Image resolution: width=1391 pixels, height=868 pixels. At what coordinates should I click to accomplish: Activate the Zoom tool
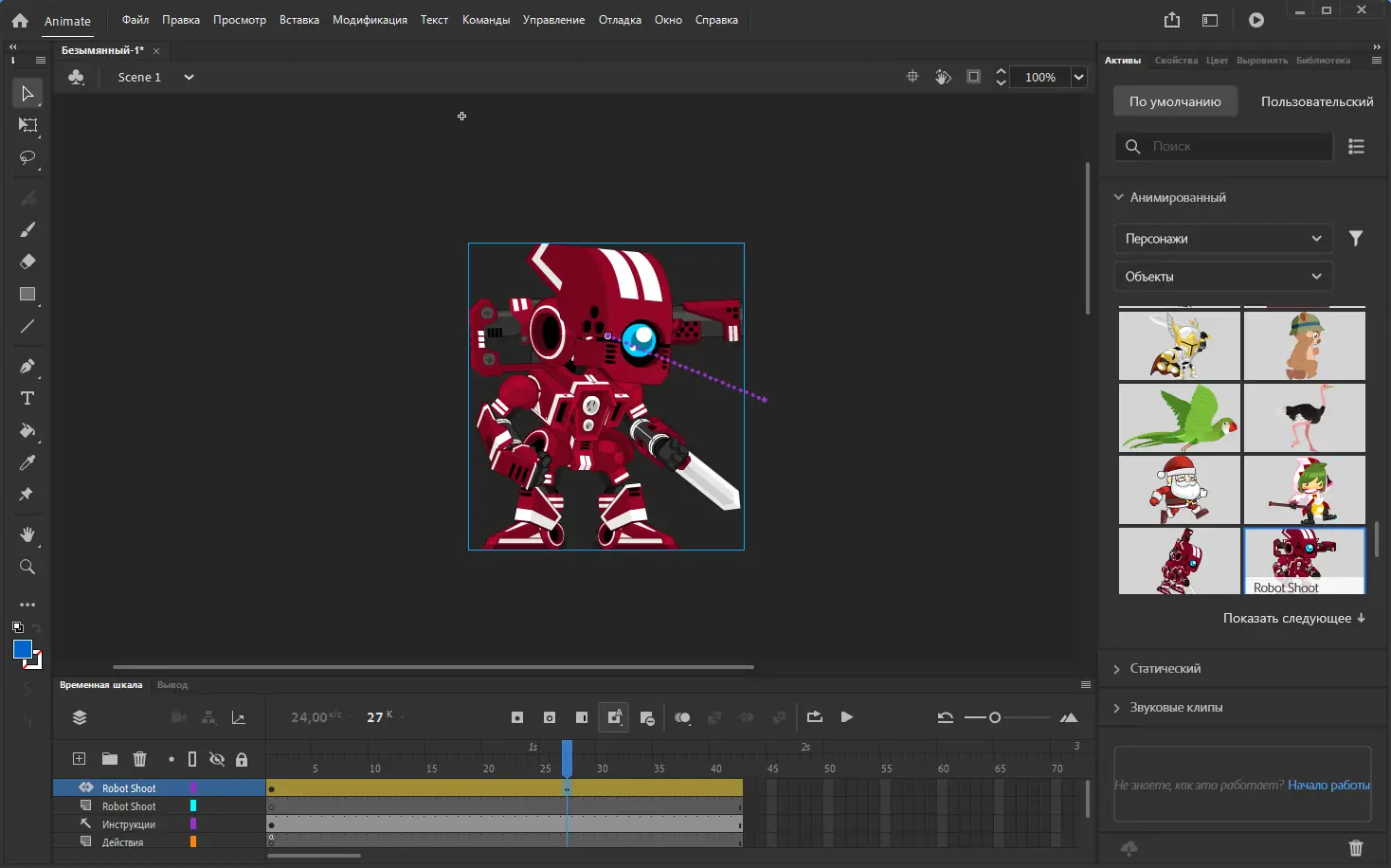click(x=27, y=567)
